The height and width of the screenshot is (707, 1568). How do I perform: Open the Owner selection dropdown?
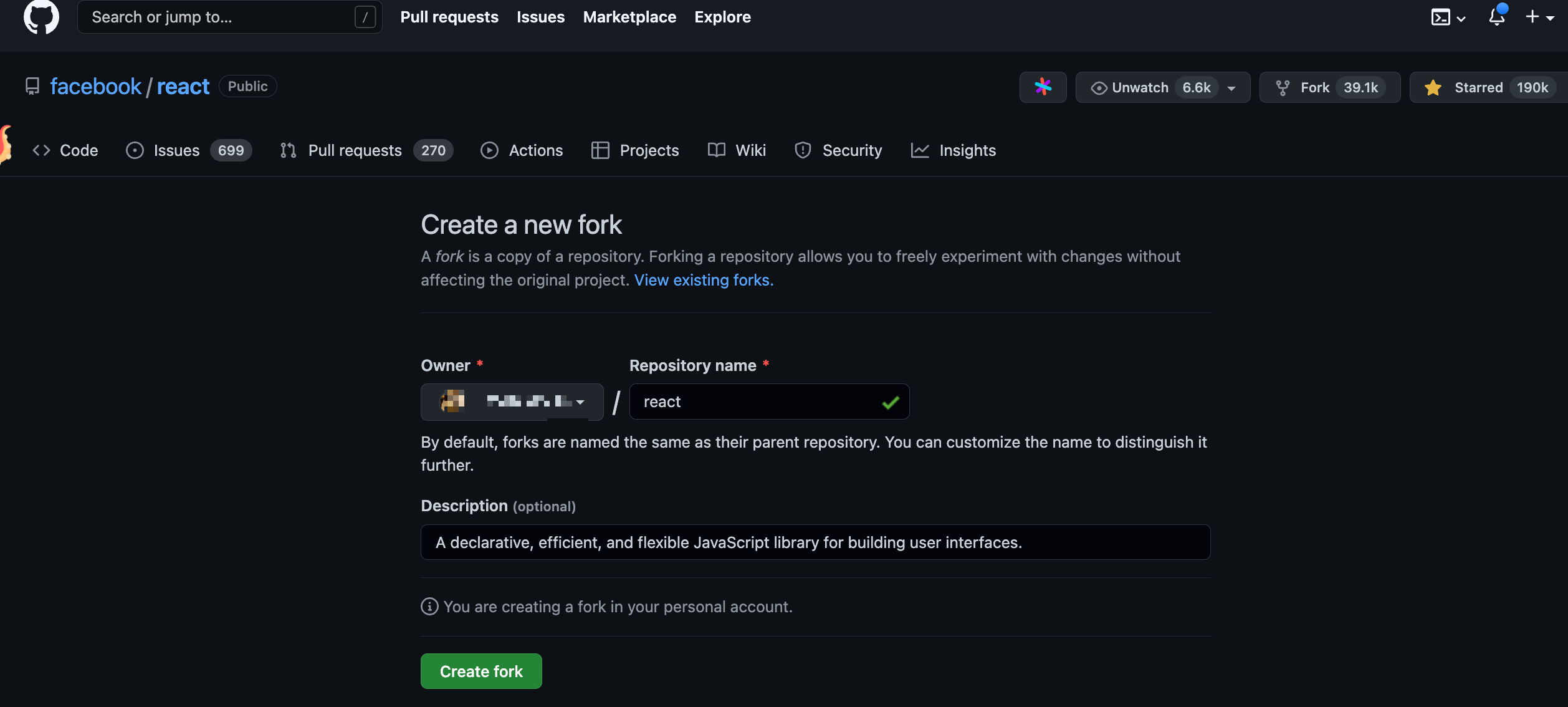click(x=512, y=402)
